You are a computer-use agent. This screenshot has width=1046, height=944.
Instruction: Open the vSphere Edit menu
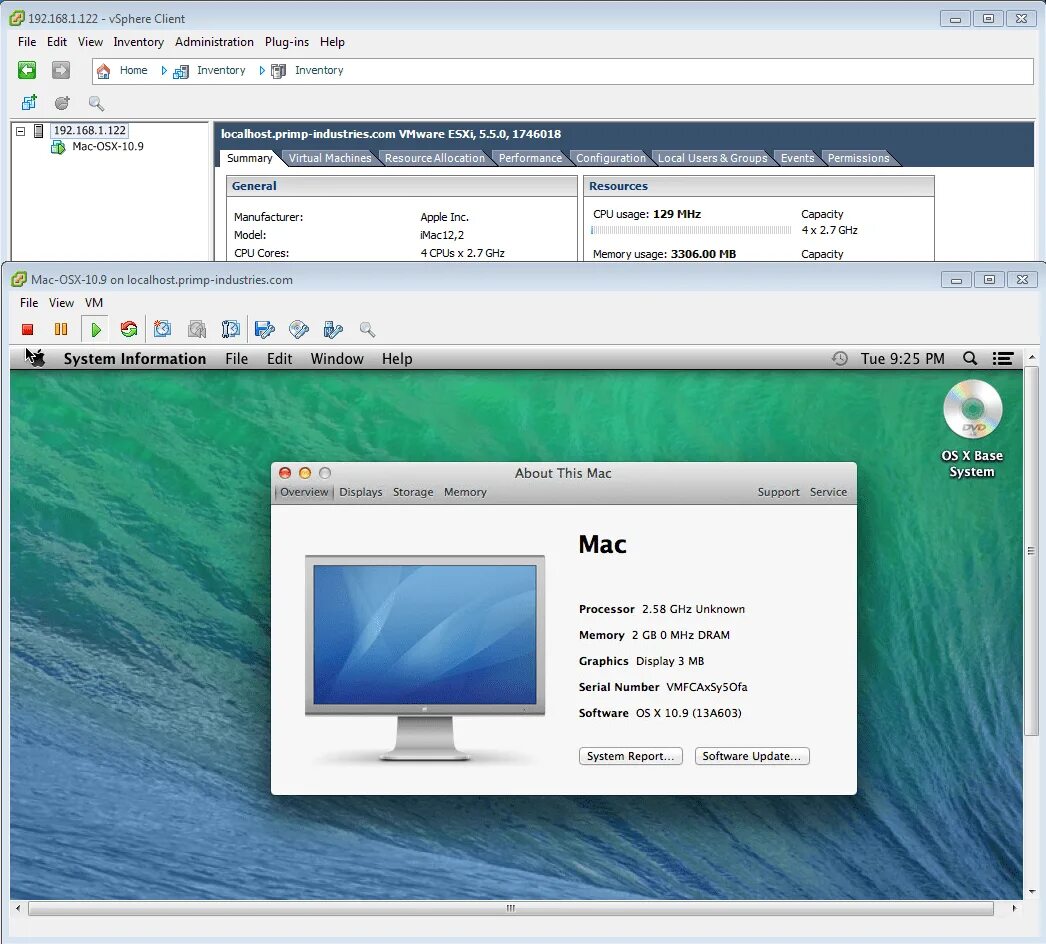pos(57,41)
